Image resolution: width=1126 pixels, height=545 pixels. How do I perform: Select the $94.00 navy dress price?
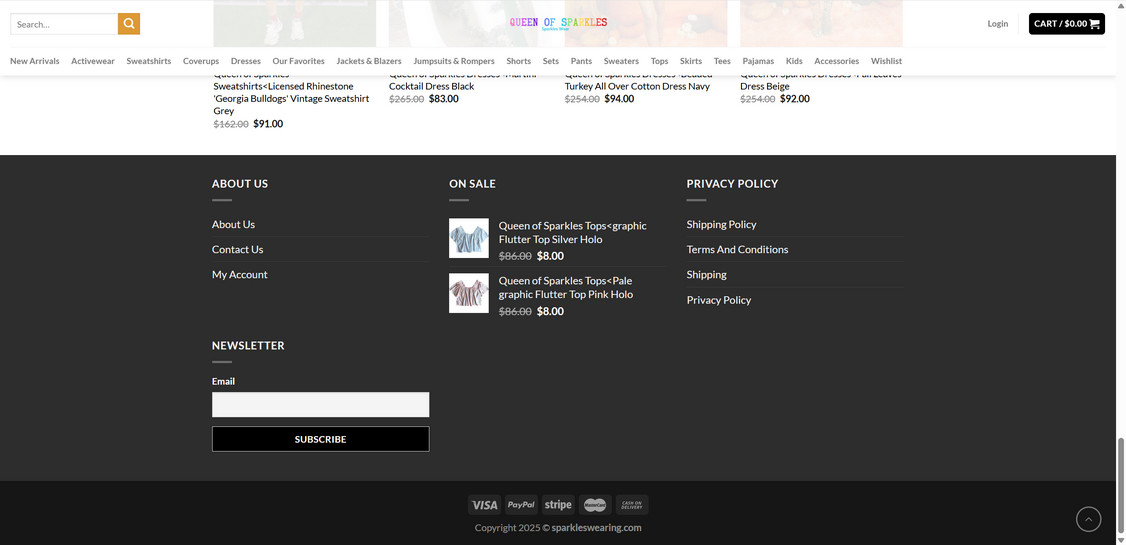pyautogui.click(x=619, y=98)
